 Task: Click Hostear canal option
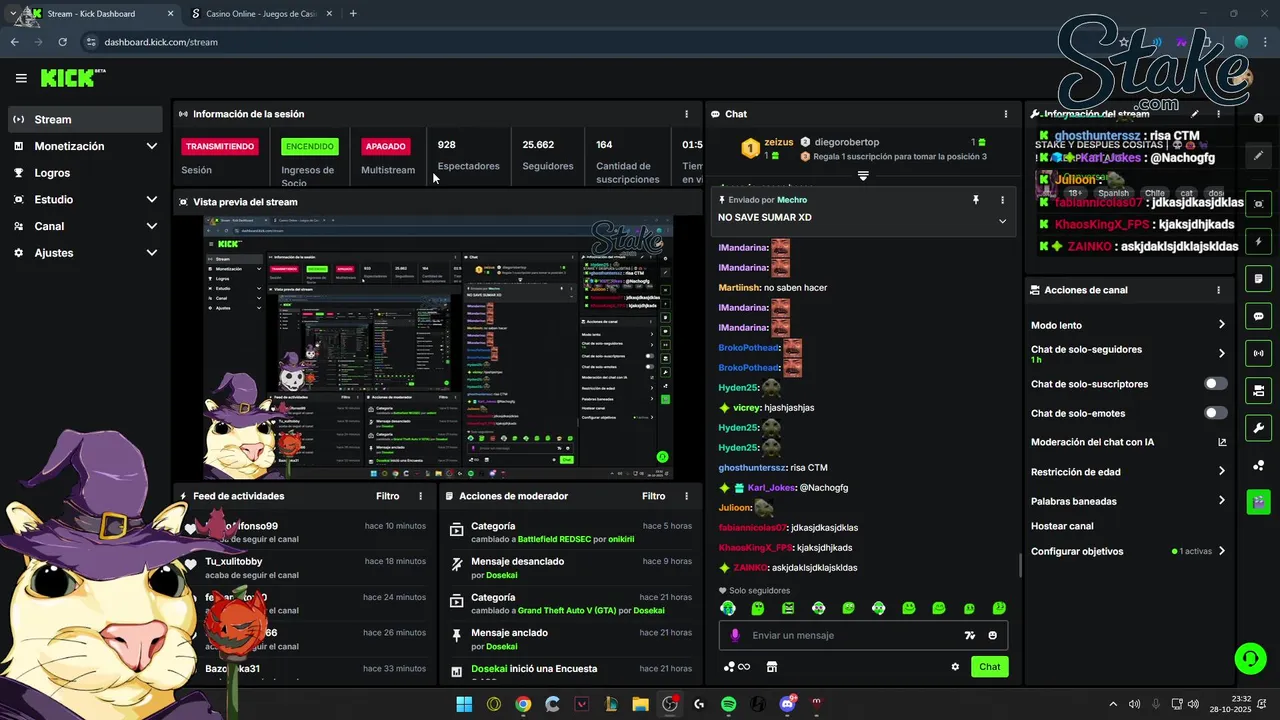[1062, 526]
